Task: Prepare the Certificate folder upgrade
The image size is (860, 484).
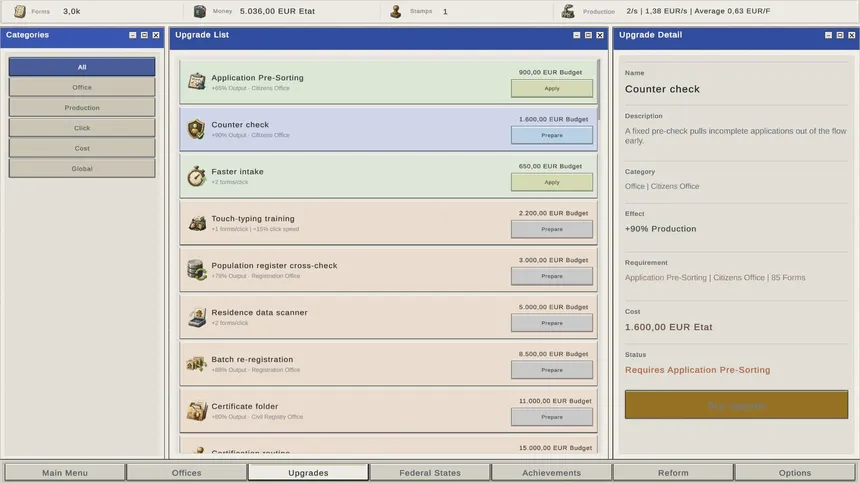Action: 552,417
